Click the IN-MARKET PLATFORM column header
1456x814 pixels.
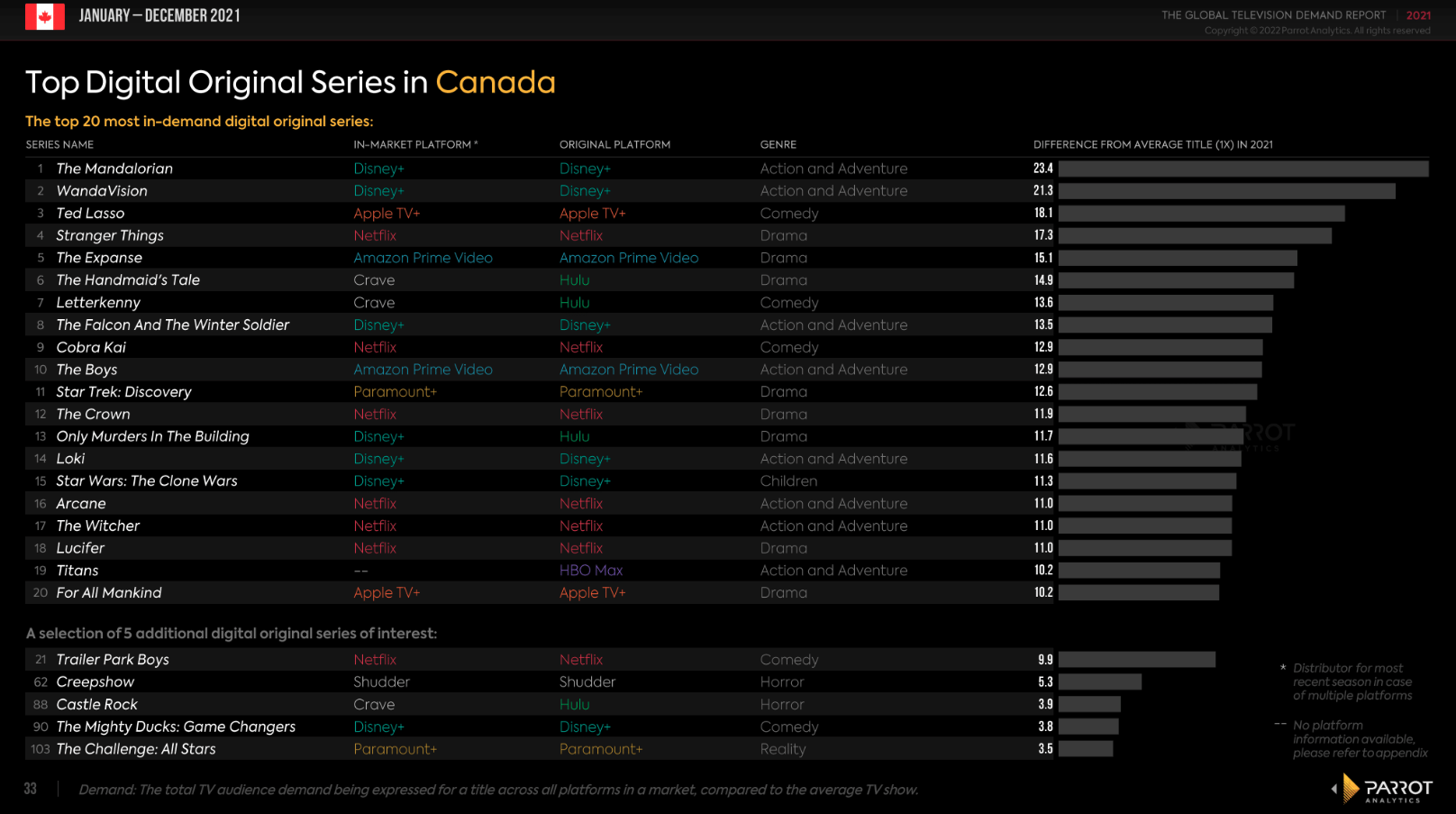[x=415, y=144]
